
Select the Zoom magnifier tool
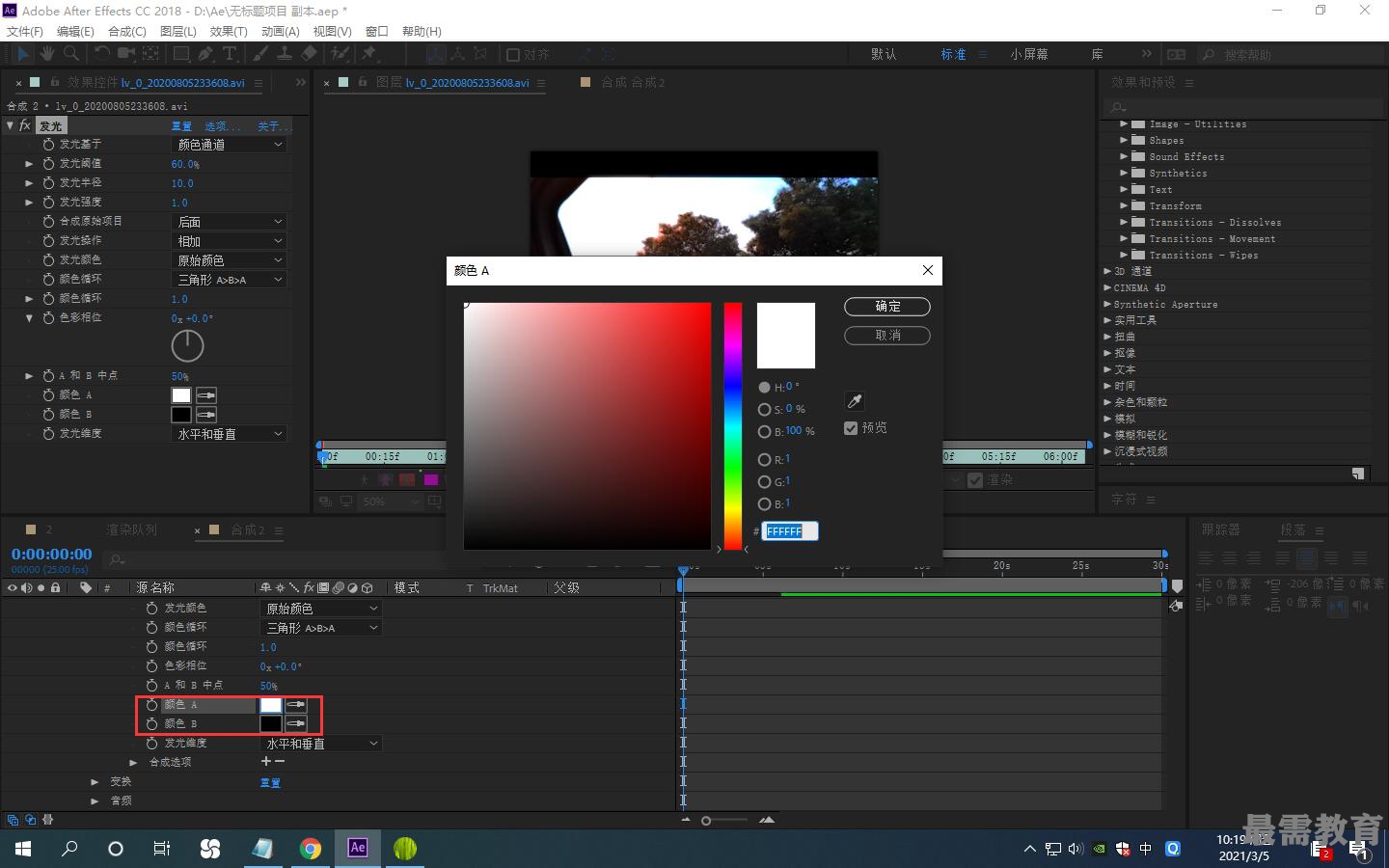[71, 54]
